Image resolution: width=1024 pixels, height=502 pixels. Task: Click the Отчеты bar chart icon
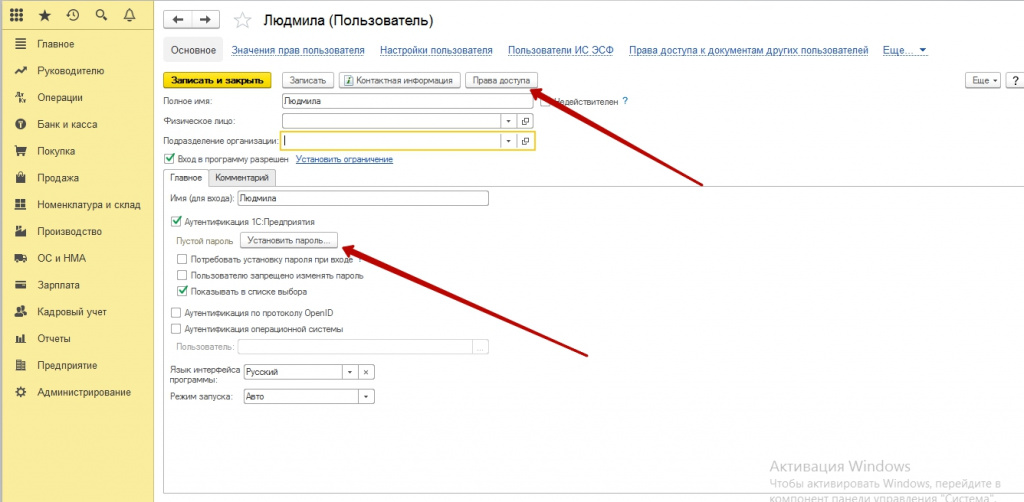coord(21,338)
